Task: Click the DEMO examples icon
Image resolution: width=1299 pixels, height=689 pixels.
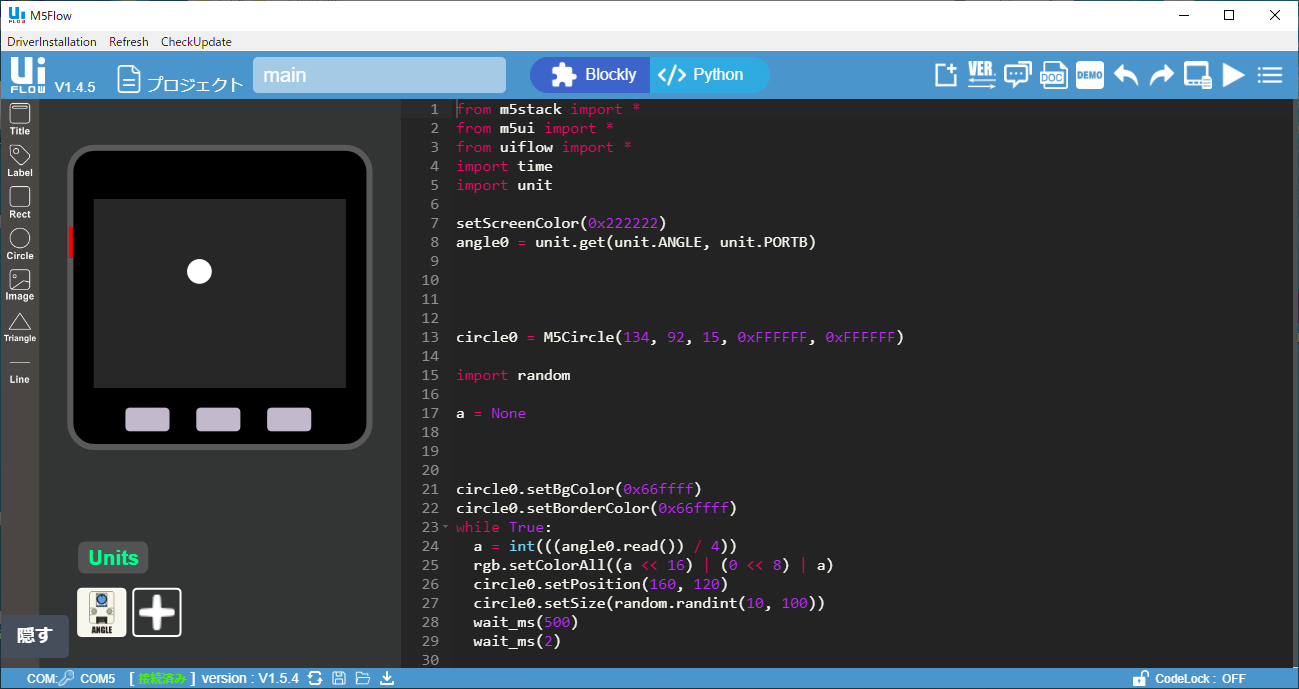Action: tap(1090, 75)
